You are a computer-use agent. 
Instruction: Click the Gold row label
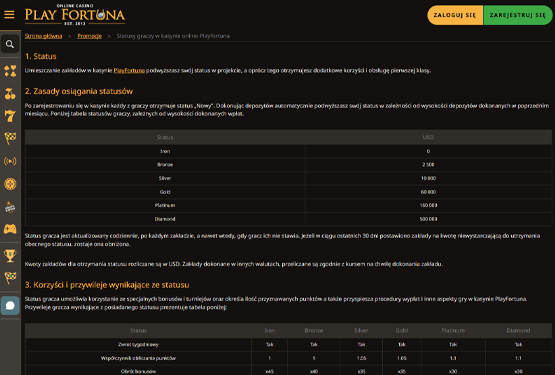165,192
